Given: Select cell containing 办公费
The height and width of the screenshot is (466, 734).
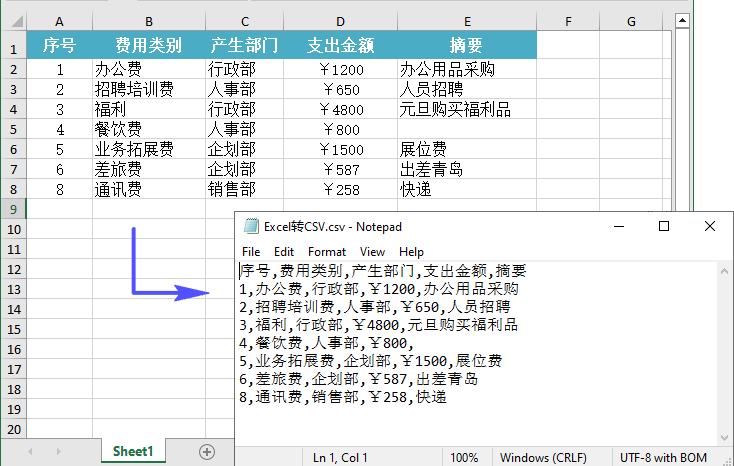Looking at the screenshot, I should coord(149,69).
